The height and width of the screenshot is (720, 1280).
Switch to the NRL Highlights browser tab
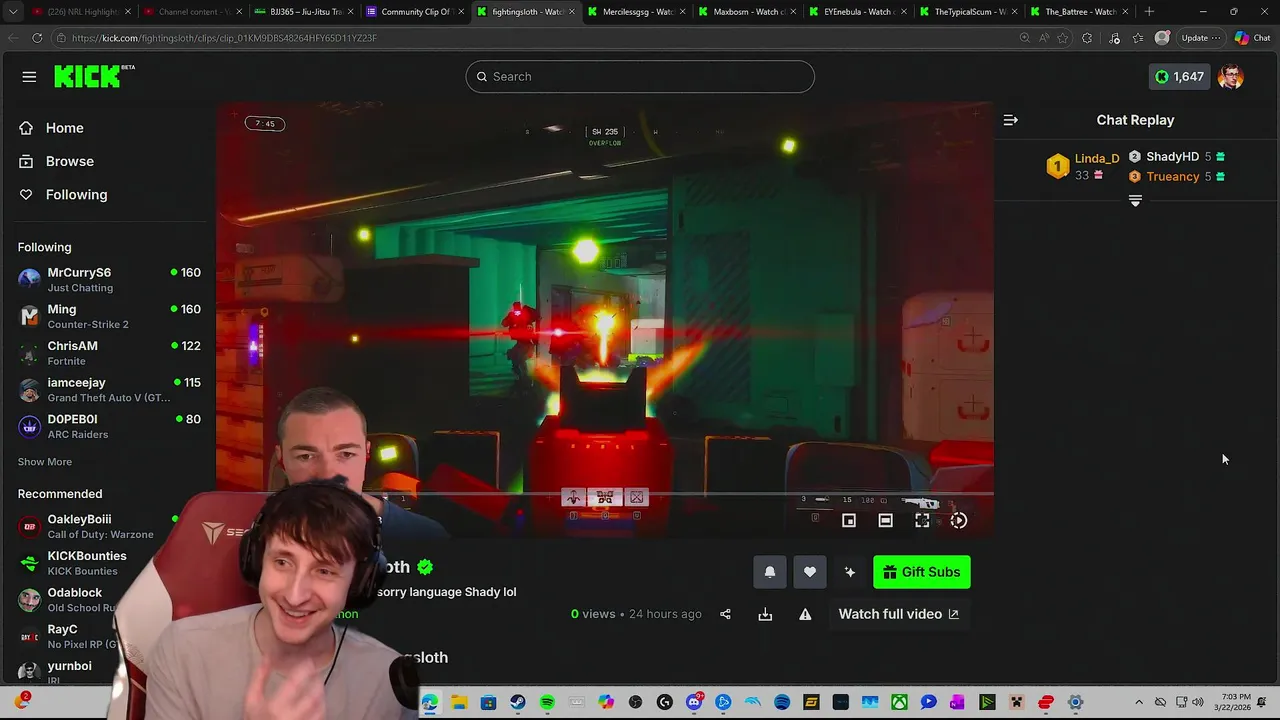(x=80, y=12)
